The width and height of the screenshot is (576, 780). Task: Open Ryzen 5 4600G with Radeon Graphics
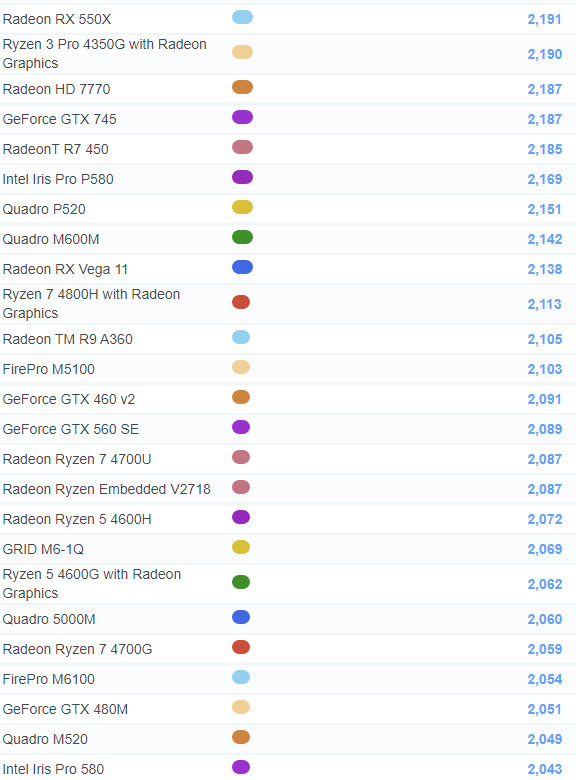pyautogui.click(x=92, y=584)
